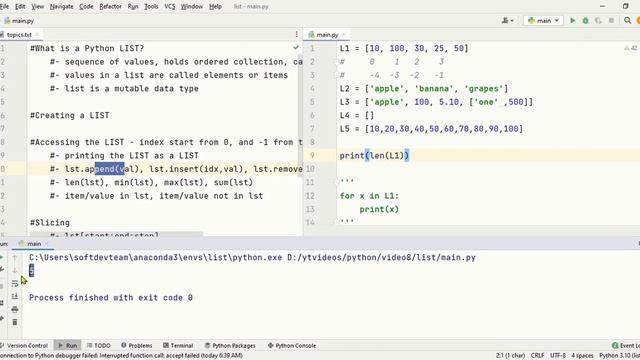Screen dimensions: 640x360
Task: Click the Python 3.10 interpreter status widget
Action: coord(619,356)
